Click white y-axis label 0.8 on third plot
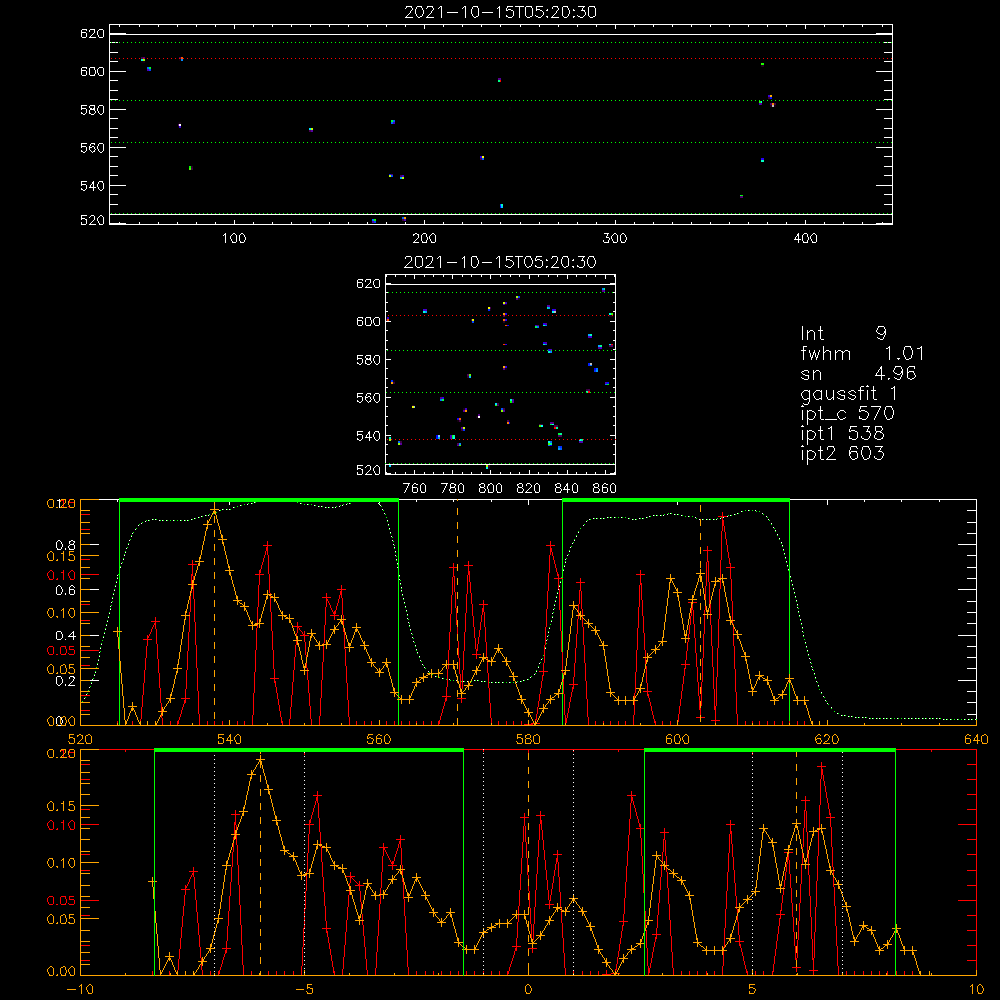The image size is (1000, 1000). (x=66, y=545)
